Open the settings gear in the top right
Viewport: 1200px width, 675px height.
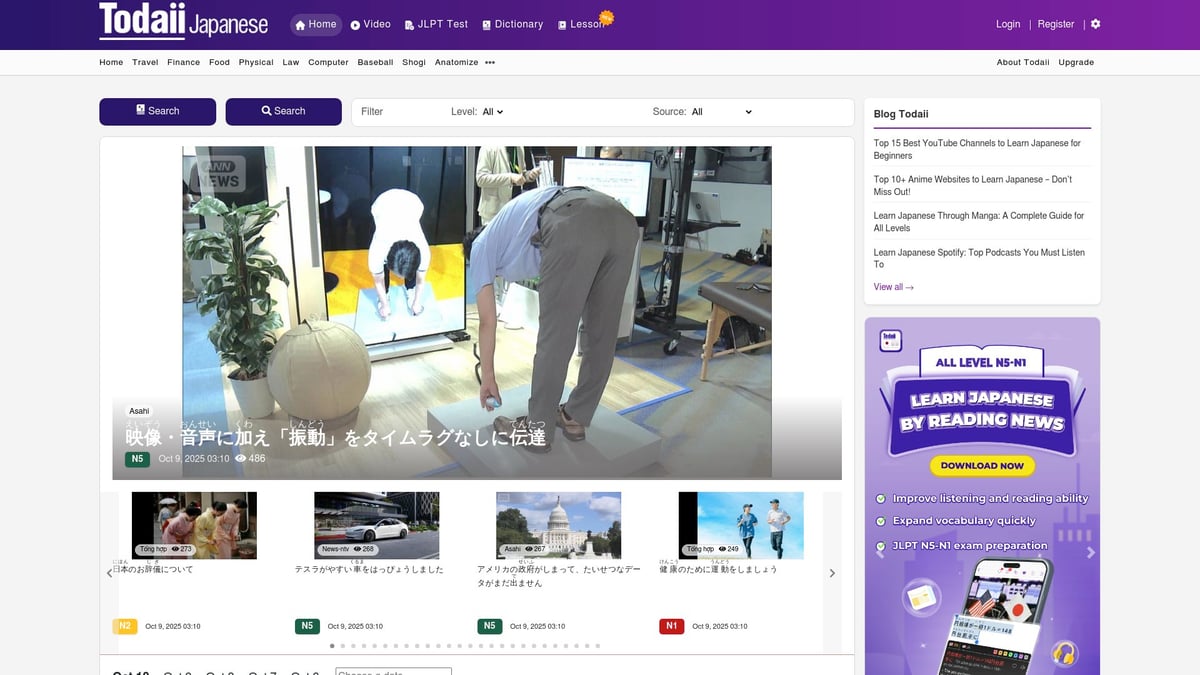[1095, 24]
